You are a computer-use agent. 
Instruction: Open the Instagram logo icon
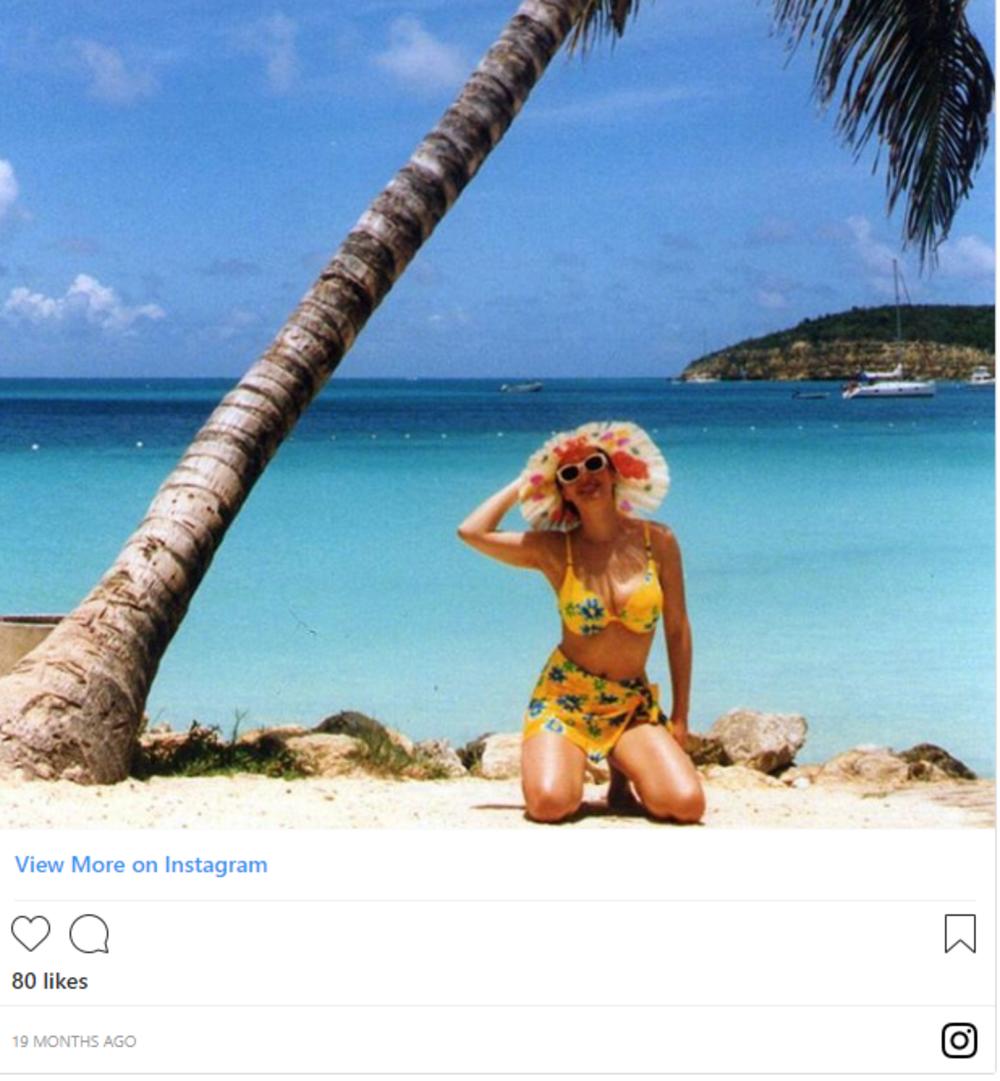(960, 1042)
